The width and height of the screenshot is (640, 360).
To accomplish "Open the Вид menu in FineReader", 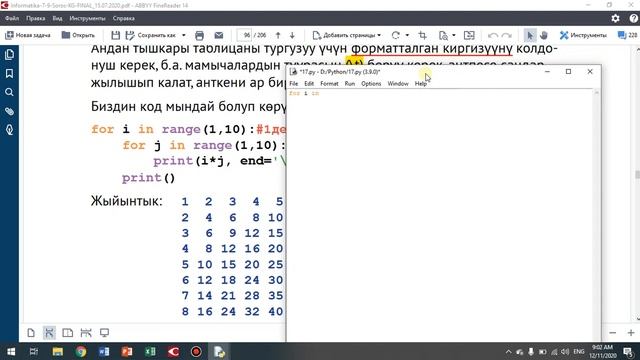I will pos(57,18).
